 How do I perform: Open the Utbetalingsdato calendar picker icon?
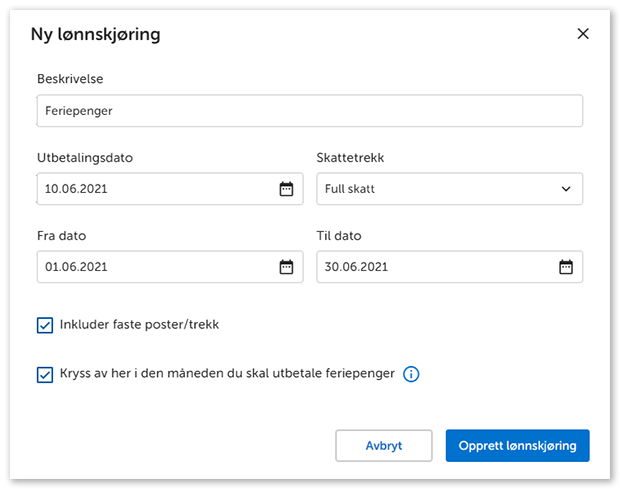(286, 189)
